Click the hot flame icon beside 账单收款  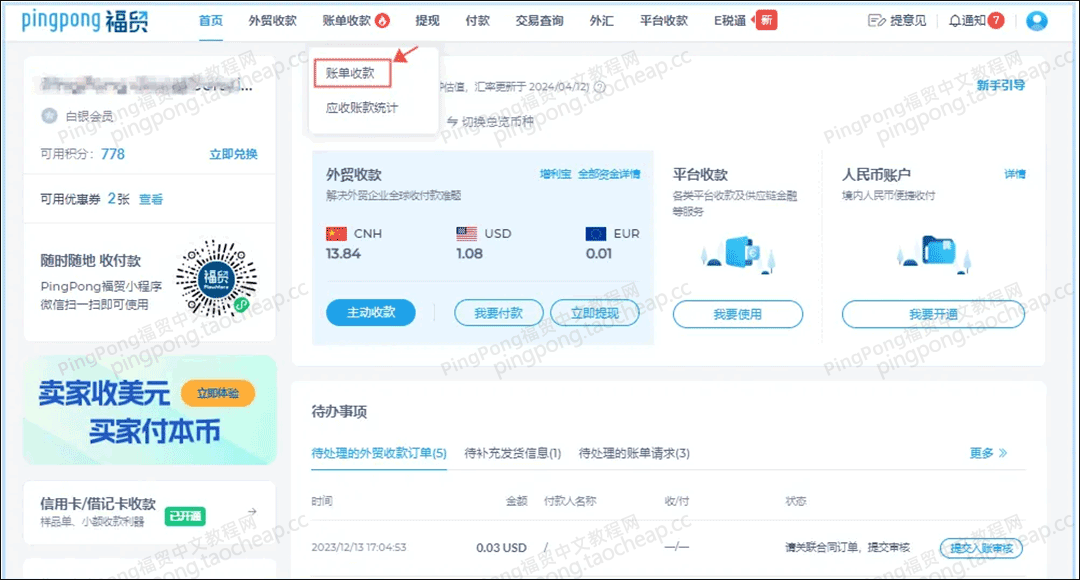[382, 21]
